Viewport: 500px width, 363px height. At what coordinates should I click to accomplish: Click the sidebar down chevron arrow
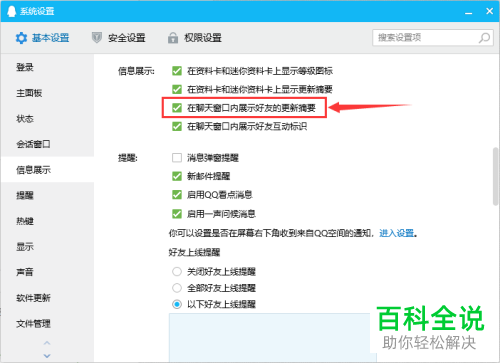(x=47, y=356)
